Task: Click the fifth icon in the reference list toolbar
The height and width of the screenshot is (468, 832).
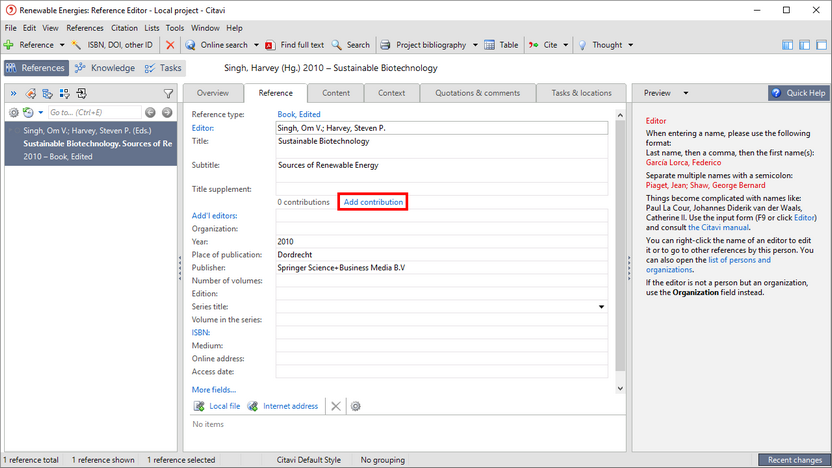Action: 82,94
